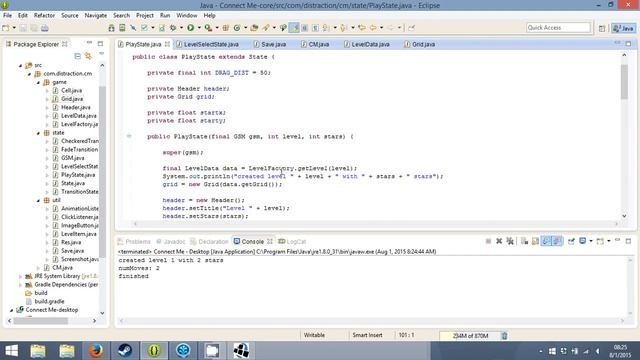Screen dimensions: 640x360
Task: Collapse All in Package Explorer
Action: coord(78,56)
